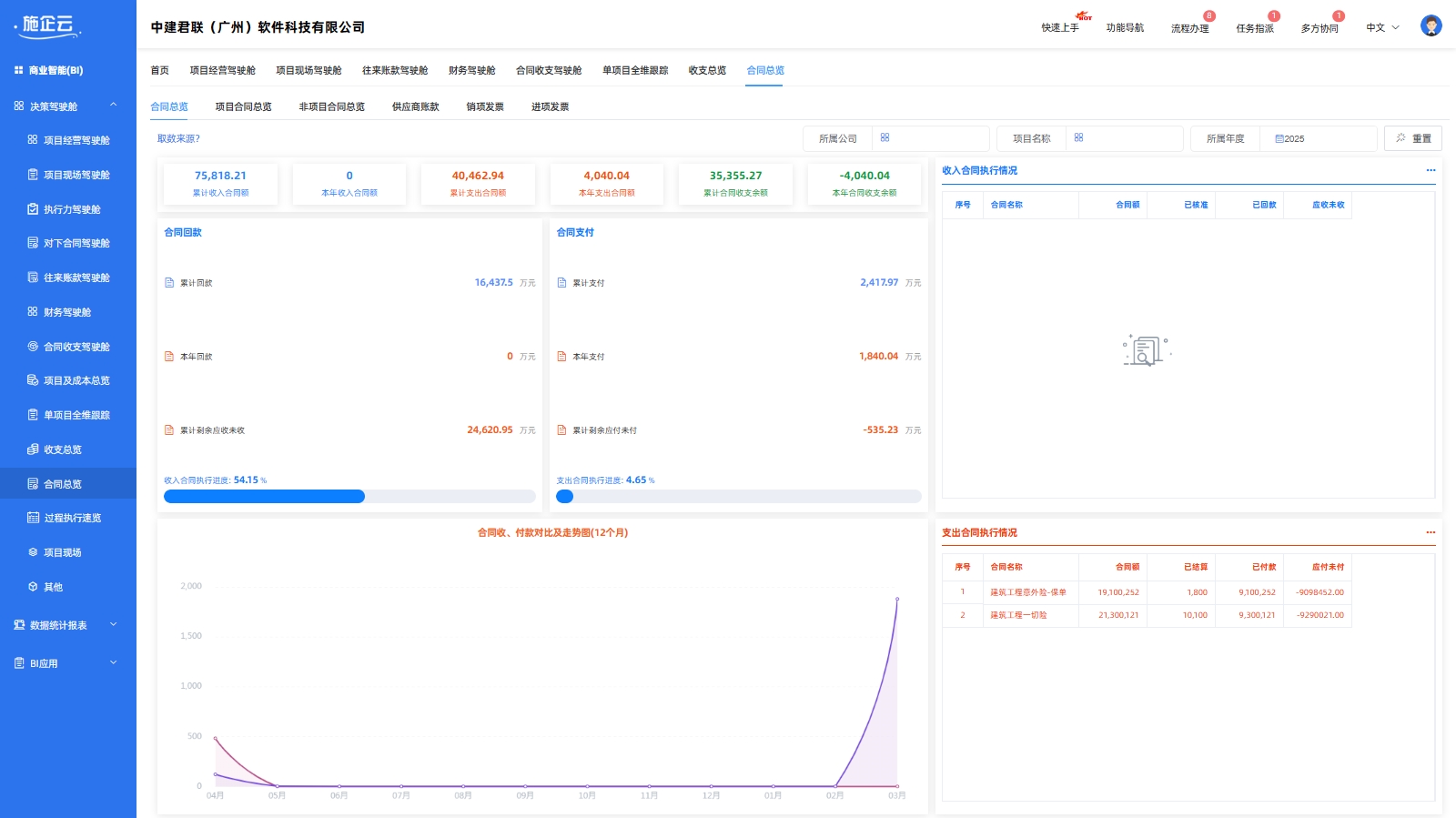Switch to the 单项目全维跟踪 top tab
The image size is (1456, 818).
tap(635, 70)
